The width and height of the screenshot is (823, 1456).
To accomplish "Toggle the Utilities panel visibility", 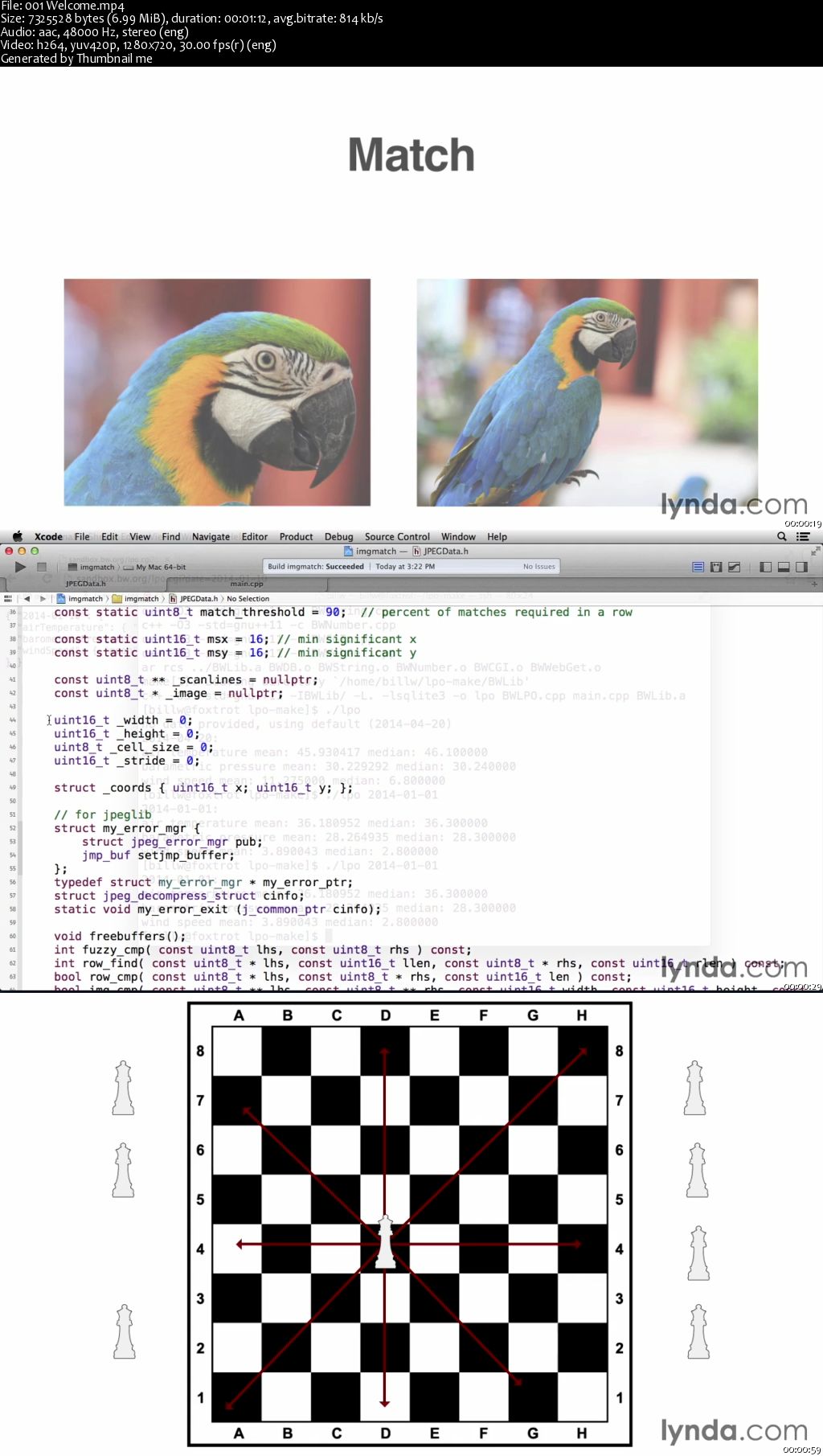I will coord(801,567).
